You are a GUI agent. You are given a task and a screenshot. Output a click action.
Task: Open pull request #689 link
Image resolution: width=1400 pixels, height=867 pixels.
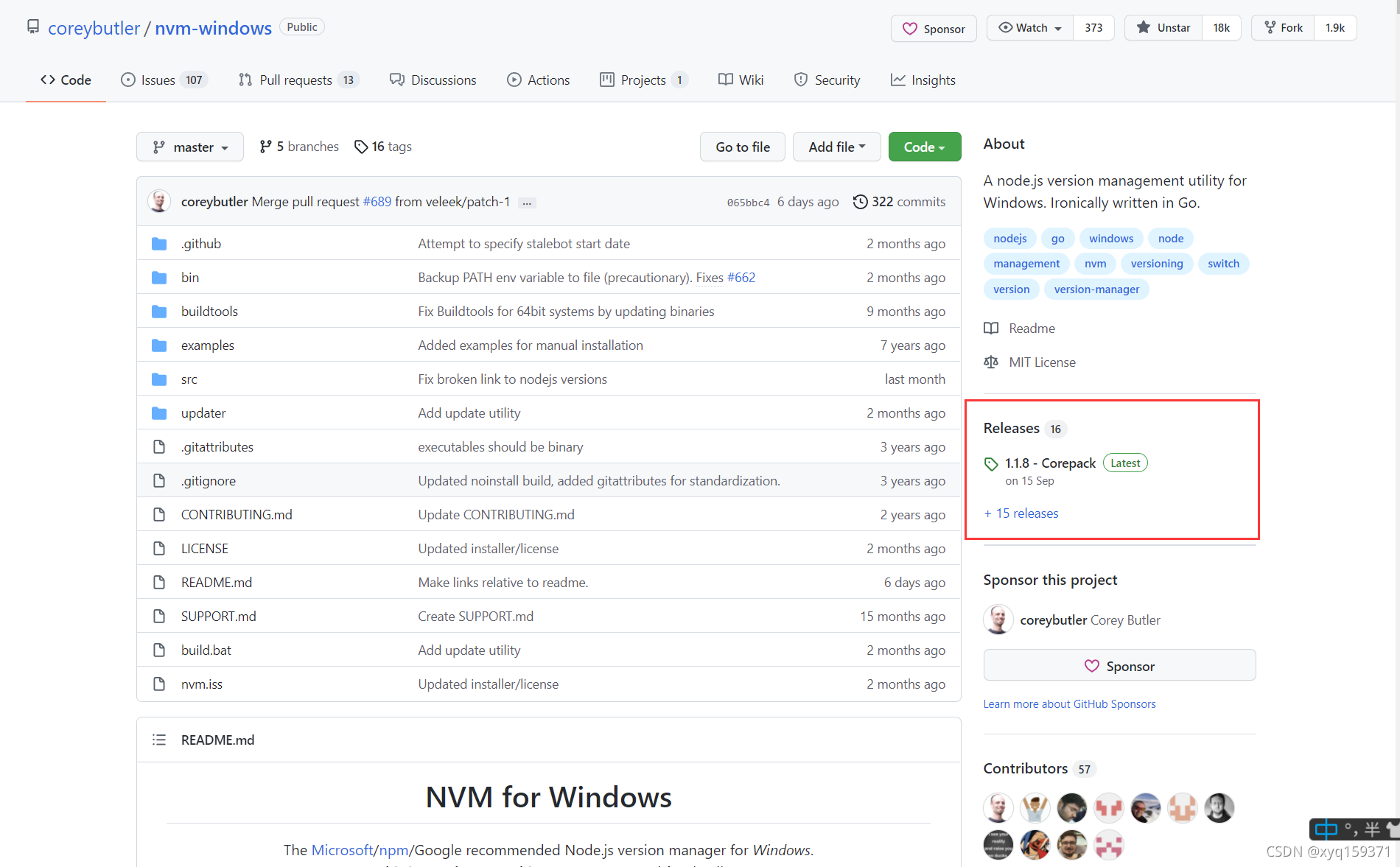[377, 202]
